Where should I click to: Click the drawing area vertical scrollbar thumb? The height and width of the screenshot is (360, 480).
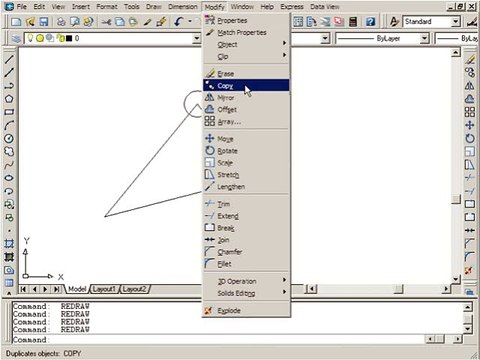click(x=456, y=199)
